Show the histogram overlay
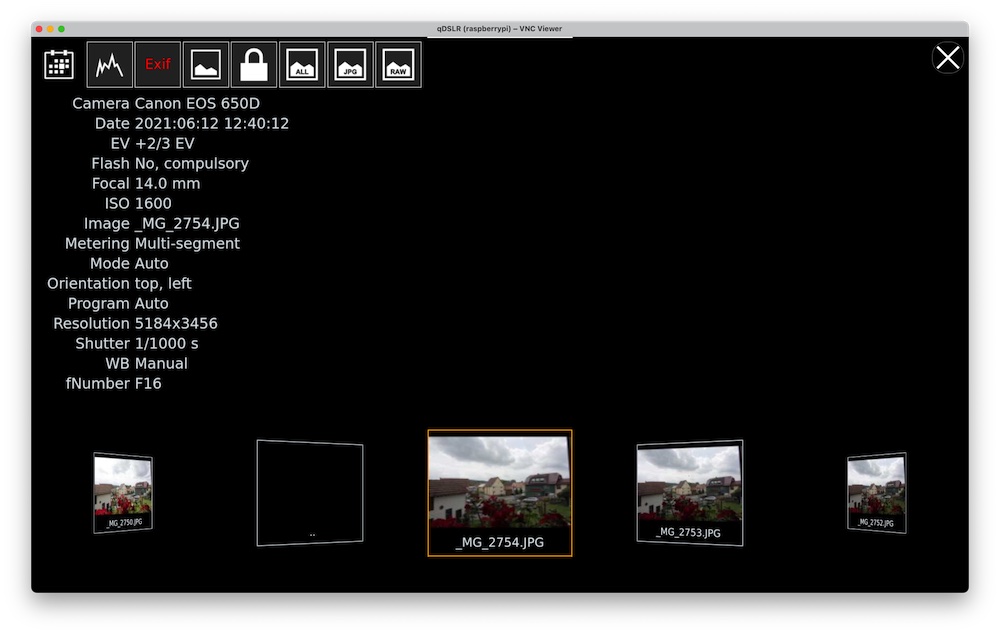The height and width of the screenshot is (634, 1000). (108, 63)
